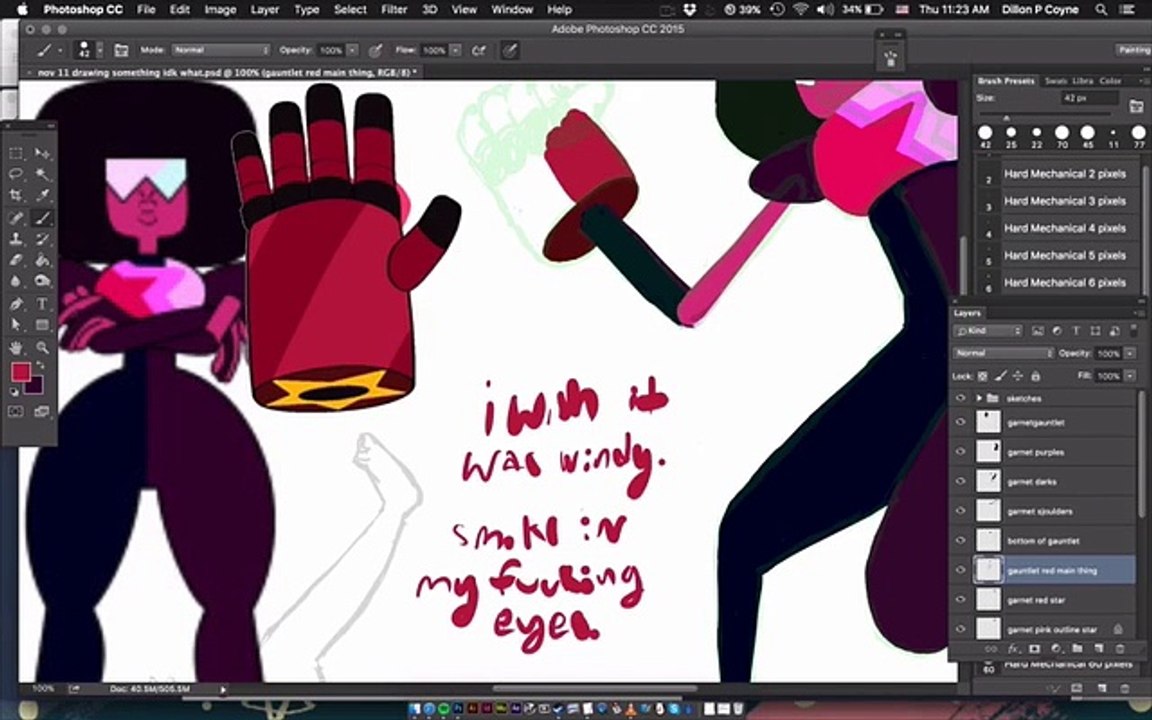Select the Eraser tool
This screenshot has width=1152, height=720.
[x=15, y=260]
